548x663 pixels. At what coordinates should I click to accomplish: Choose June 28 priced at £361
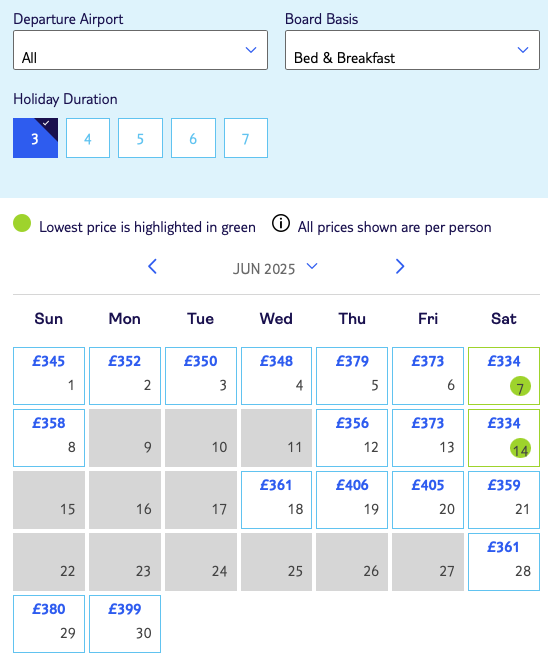504,562
